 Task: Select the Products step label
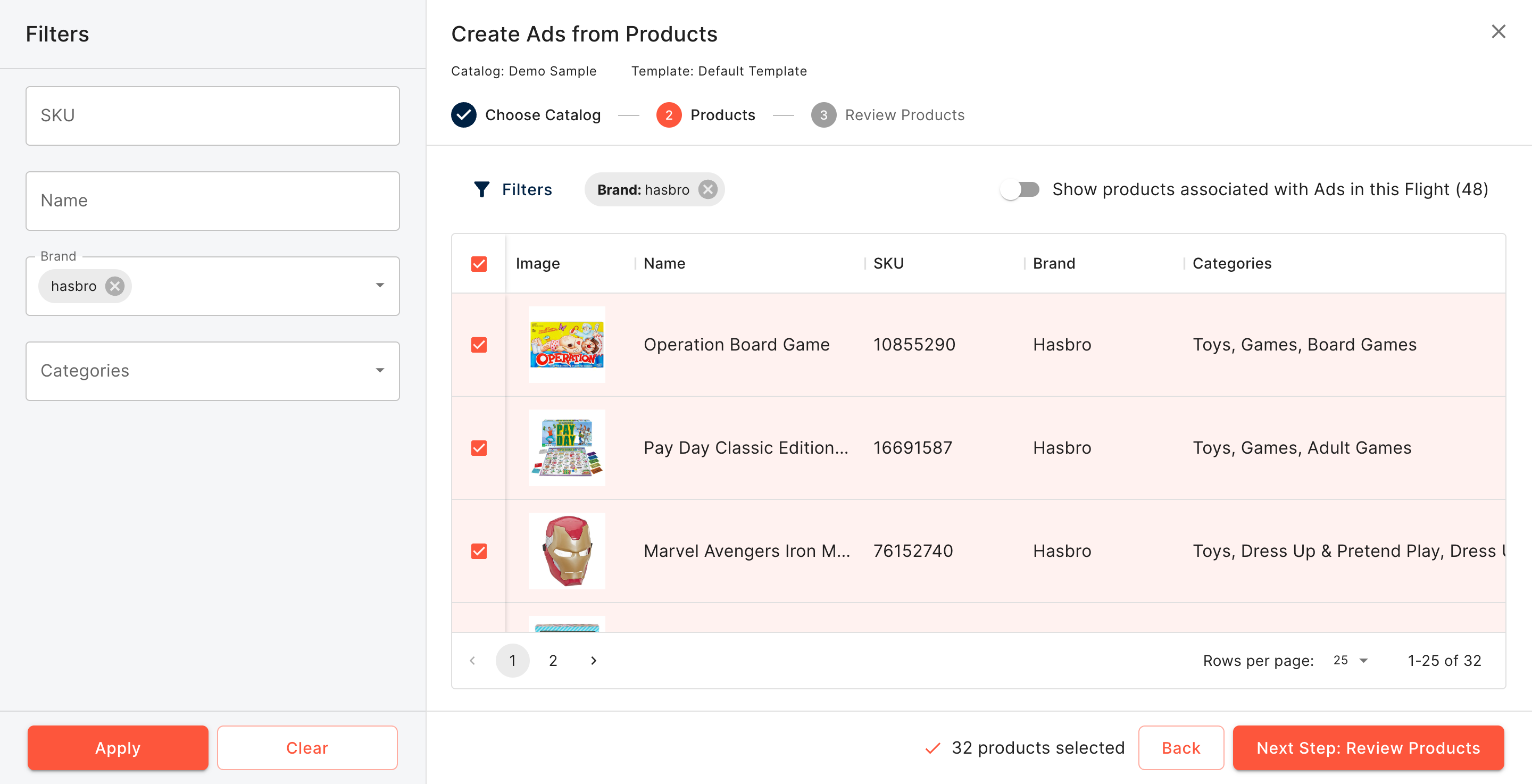pos(722,115)
